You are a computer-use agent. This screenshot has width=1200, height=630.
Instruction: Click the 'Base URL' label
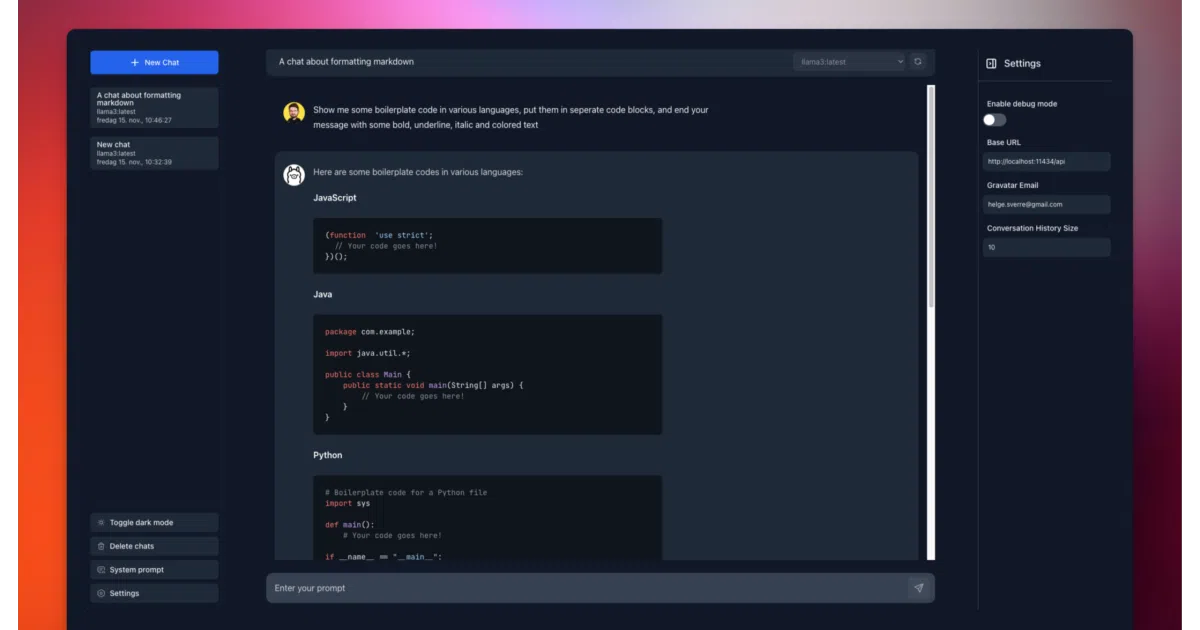[1004, 143]
